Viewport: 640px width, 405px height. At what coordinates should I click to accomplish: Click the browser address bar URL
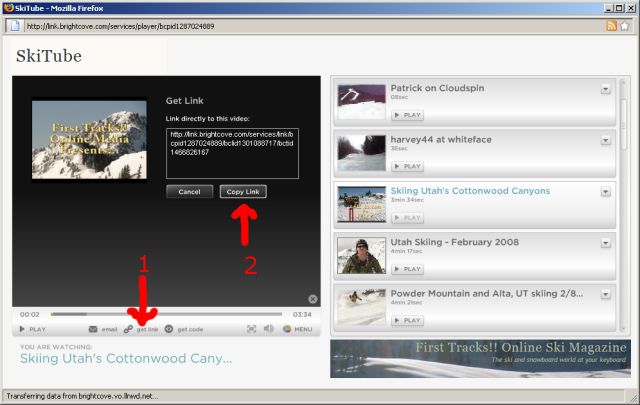pyautogui.click(x=120, y=26)
